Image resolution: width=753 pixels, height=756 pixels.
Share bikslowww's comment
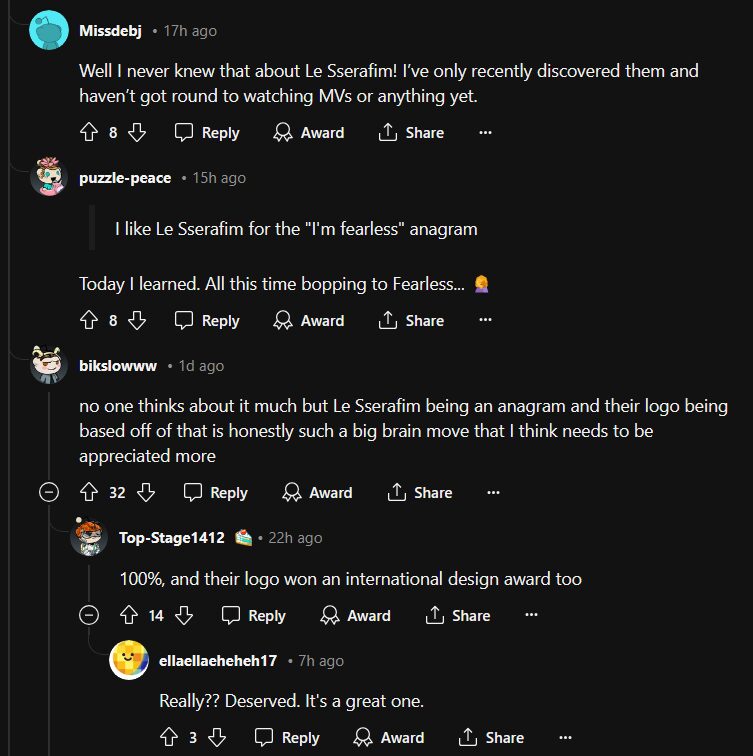pyautogui.click(x=419, y=492)
